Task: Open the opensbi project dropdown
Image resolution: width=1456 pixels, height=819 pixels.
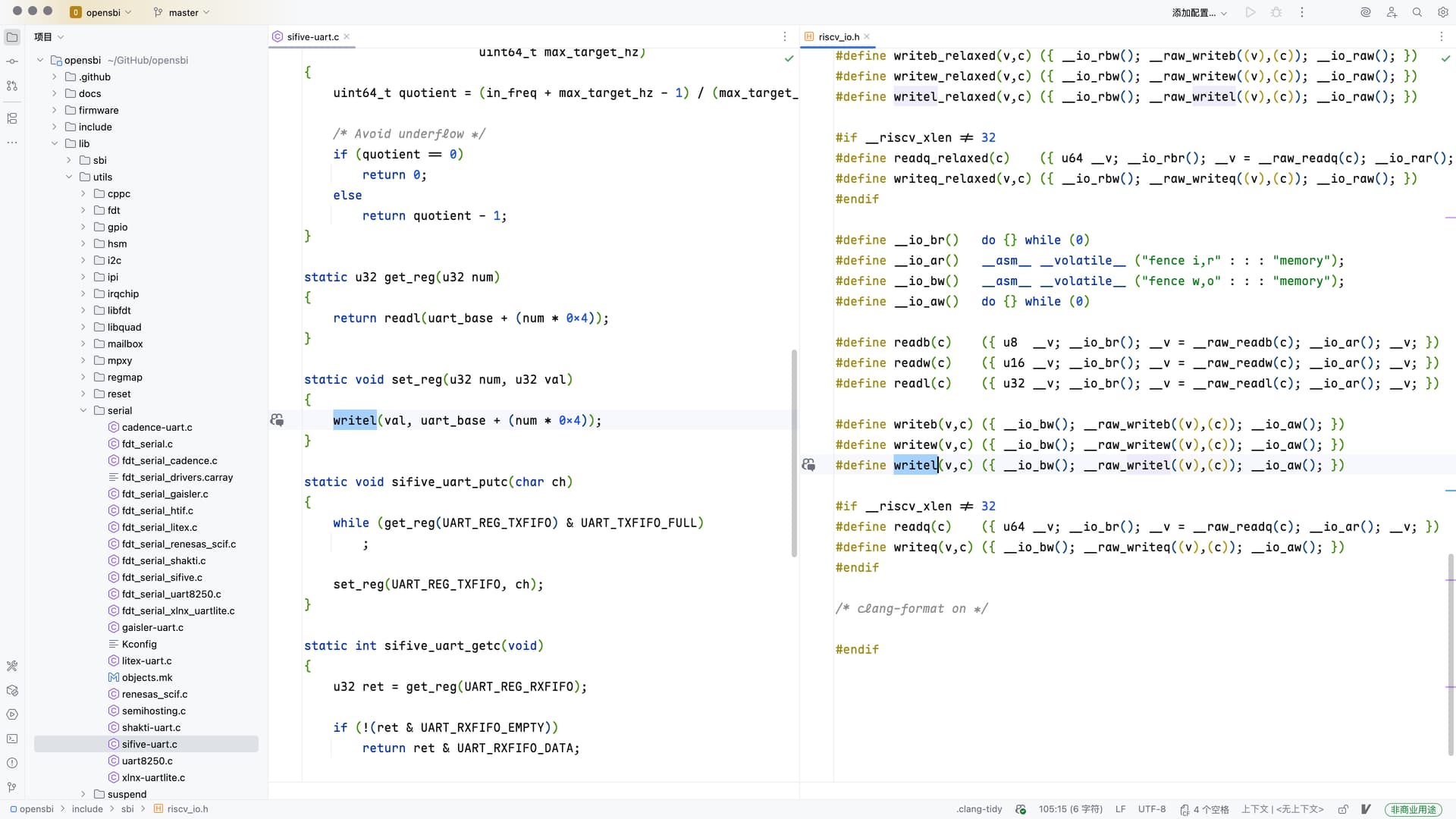Action: pyautogui.click(x=101, y=12)
